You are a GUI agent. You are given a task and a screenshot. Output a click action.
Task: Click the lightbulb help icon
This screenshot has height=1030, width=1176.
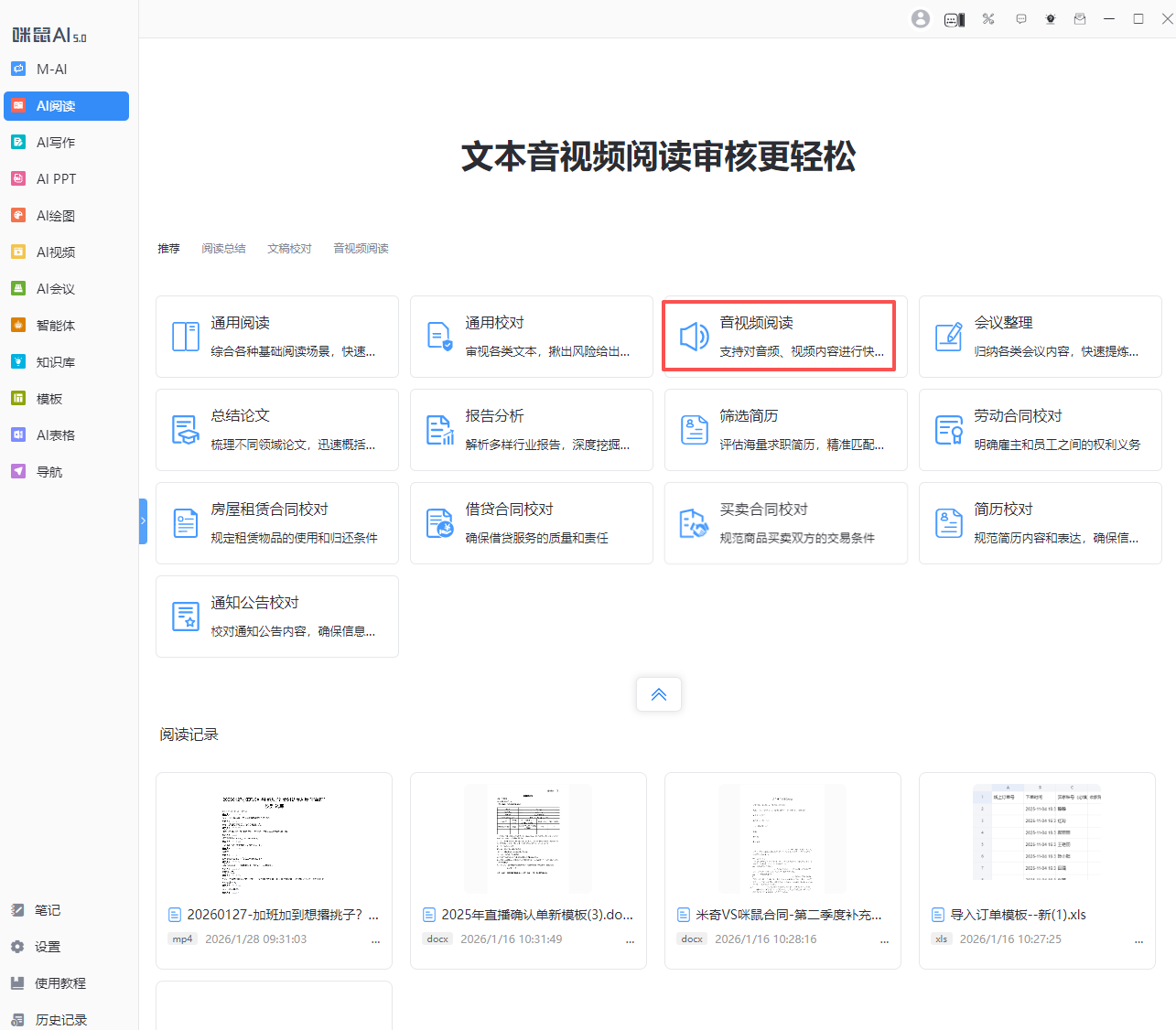pyautogui.click(x=1051, y=19)
